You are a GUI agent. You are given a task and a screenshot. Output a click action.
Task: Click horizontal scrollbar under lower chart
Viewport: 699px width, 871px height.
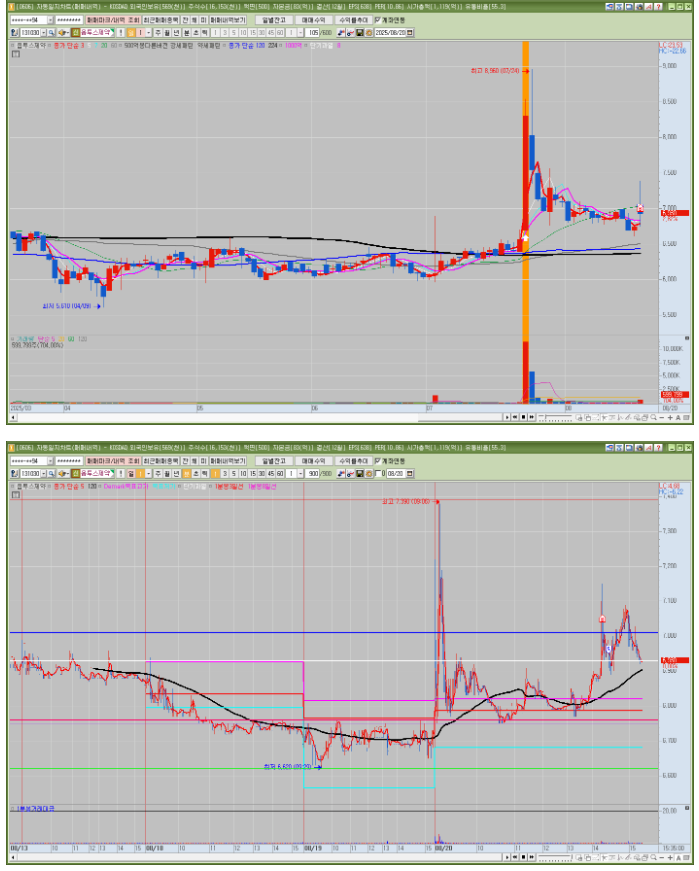coord(258,858)
